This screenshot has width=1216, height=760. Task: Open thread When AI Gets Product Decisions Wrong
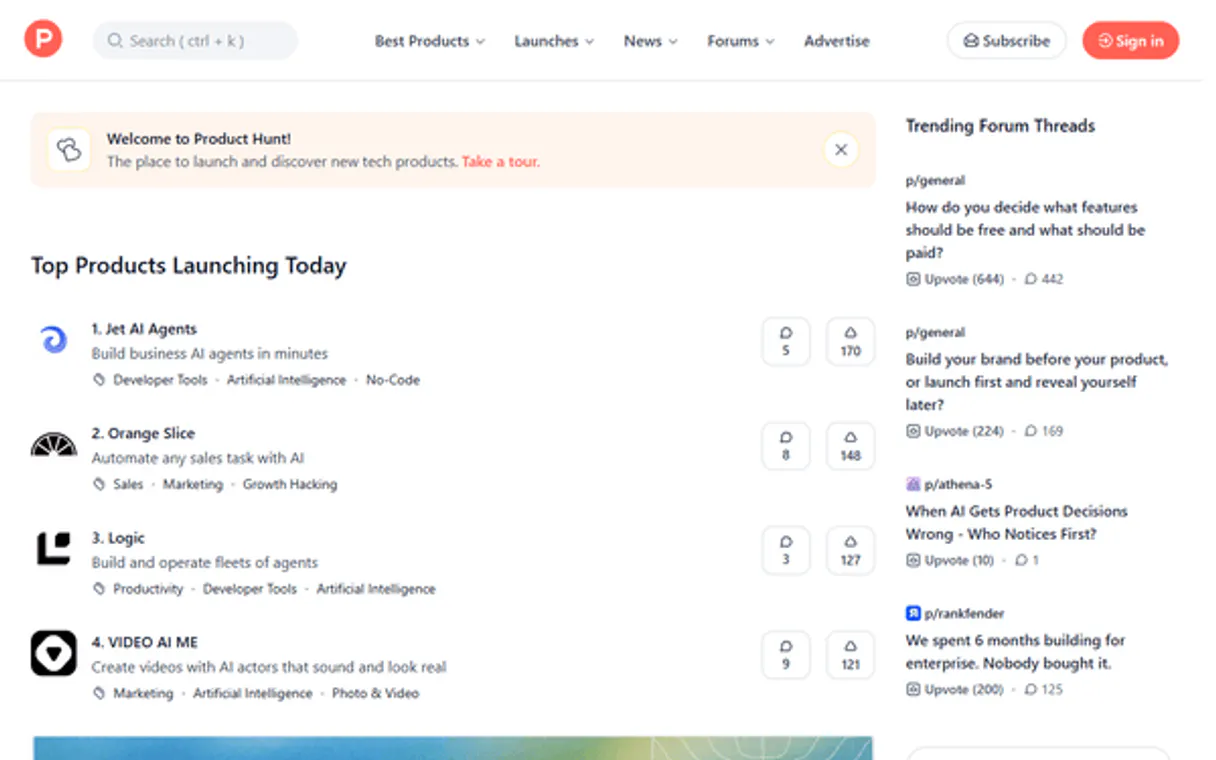pos(1016,522)
